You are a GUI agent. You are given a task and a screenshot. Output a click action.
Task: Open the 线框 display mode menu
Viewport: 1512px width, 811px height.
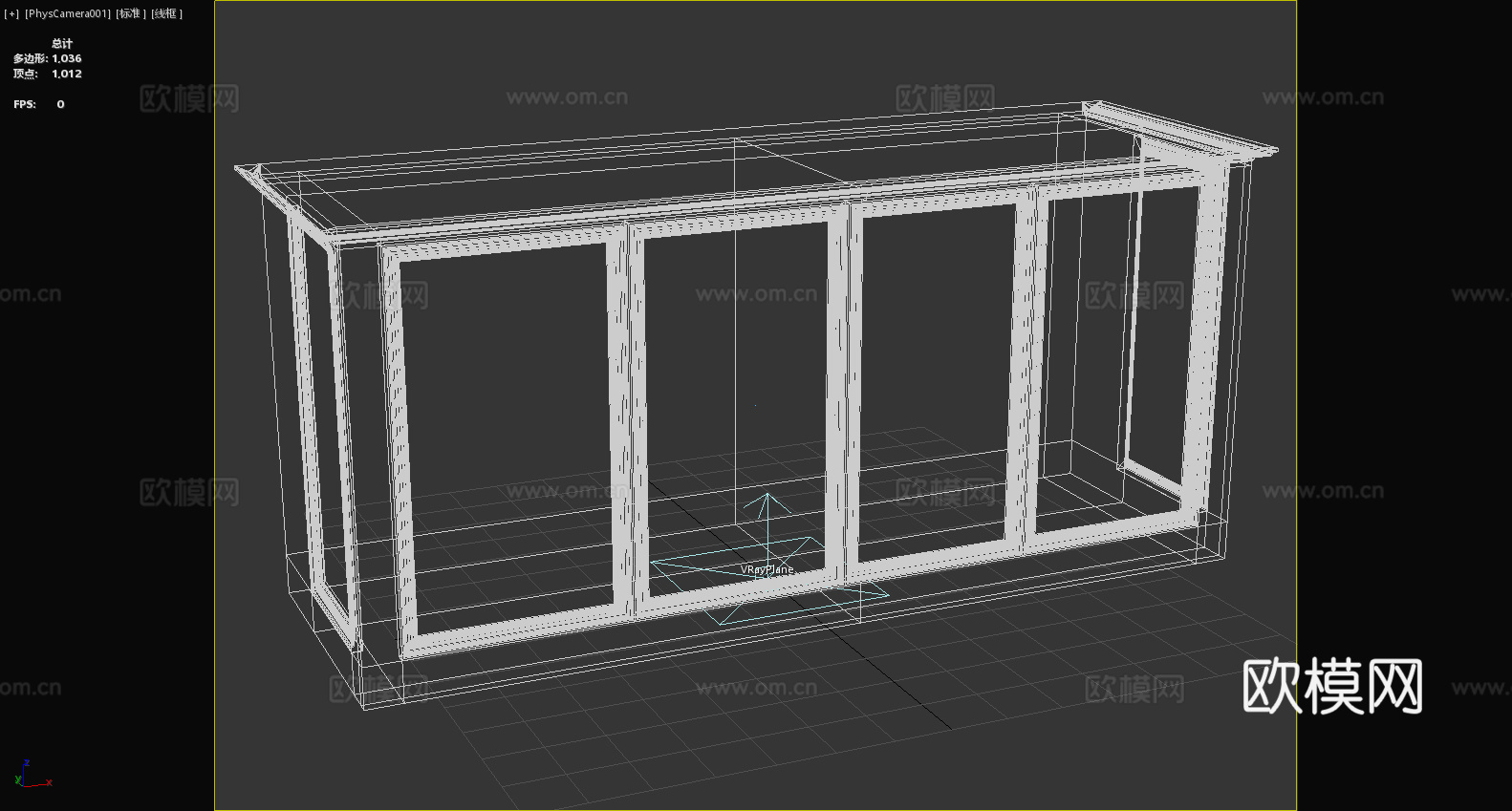167,13
